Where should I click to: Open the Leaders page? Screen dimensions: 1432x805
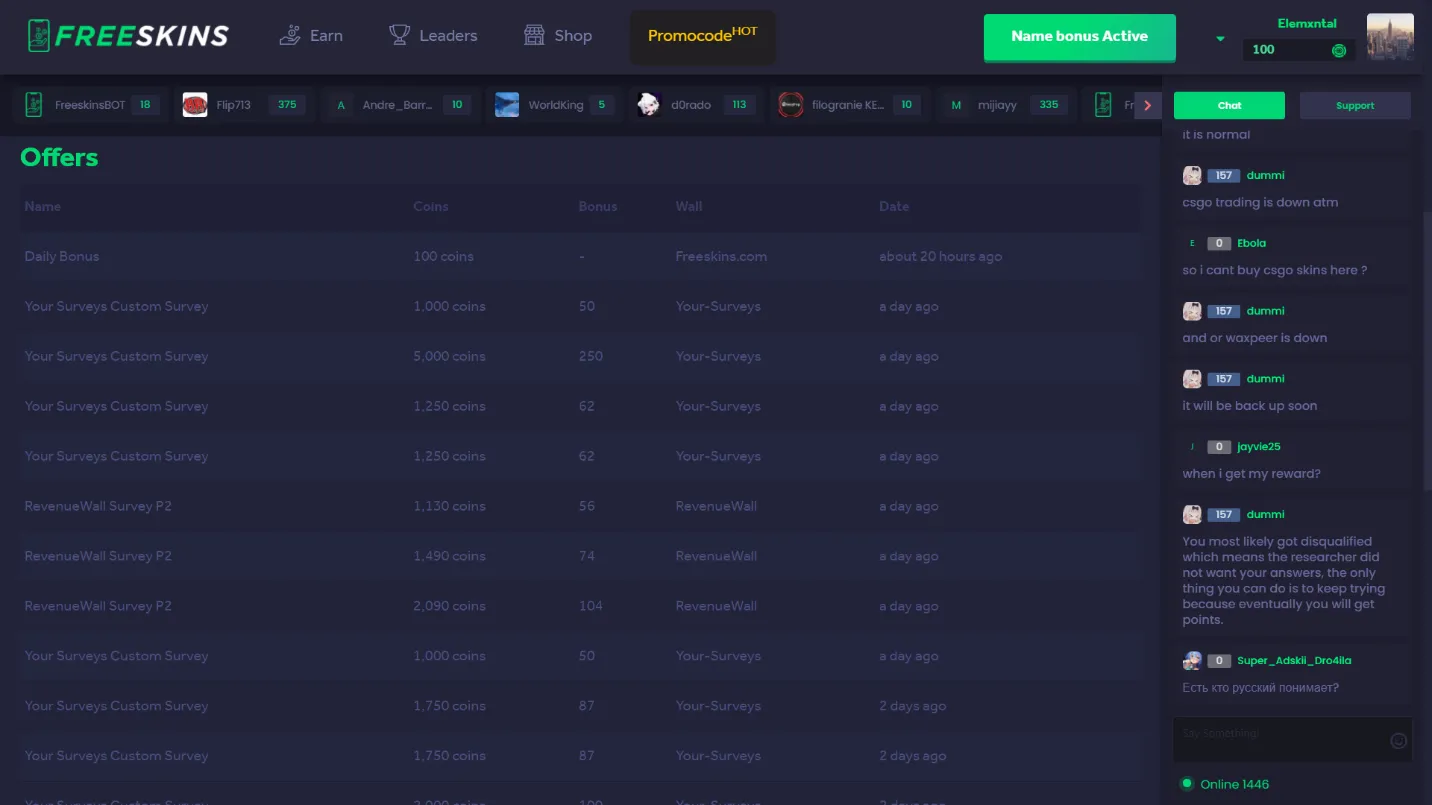(433, 36)
